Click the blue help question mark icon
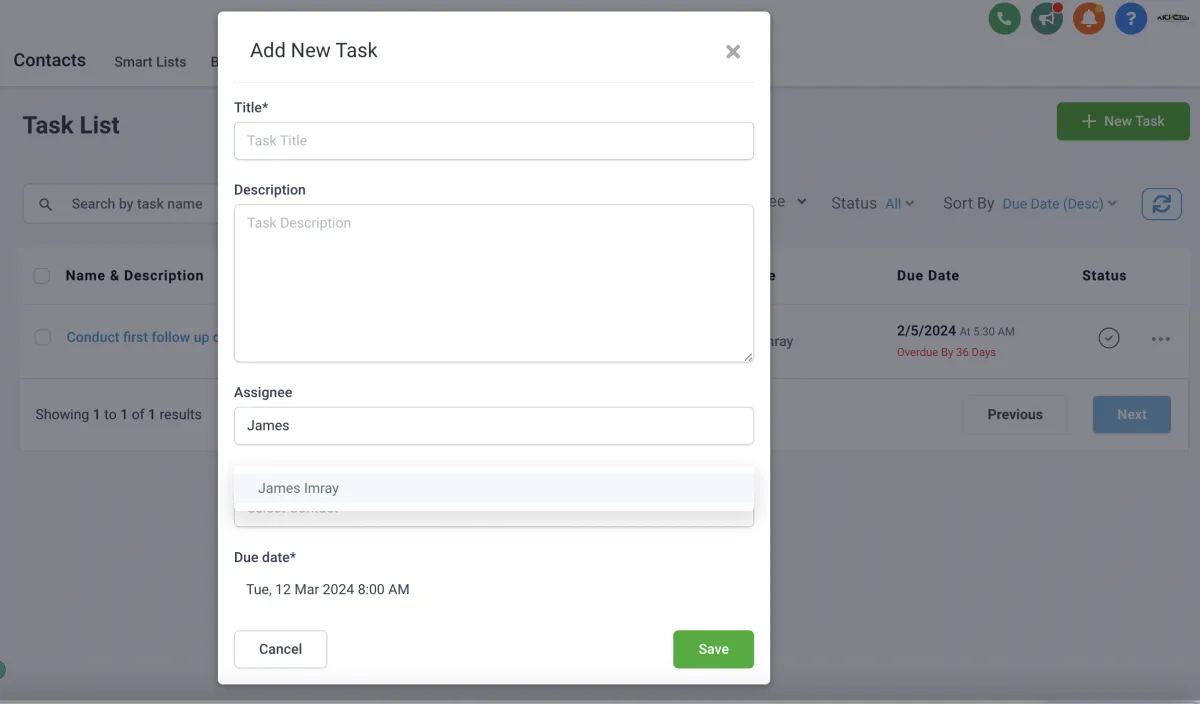The width and height of the screenshot is (1200, 704). point(1131,18)
